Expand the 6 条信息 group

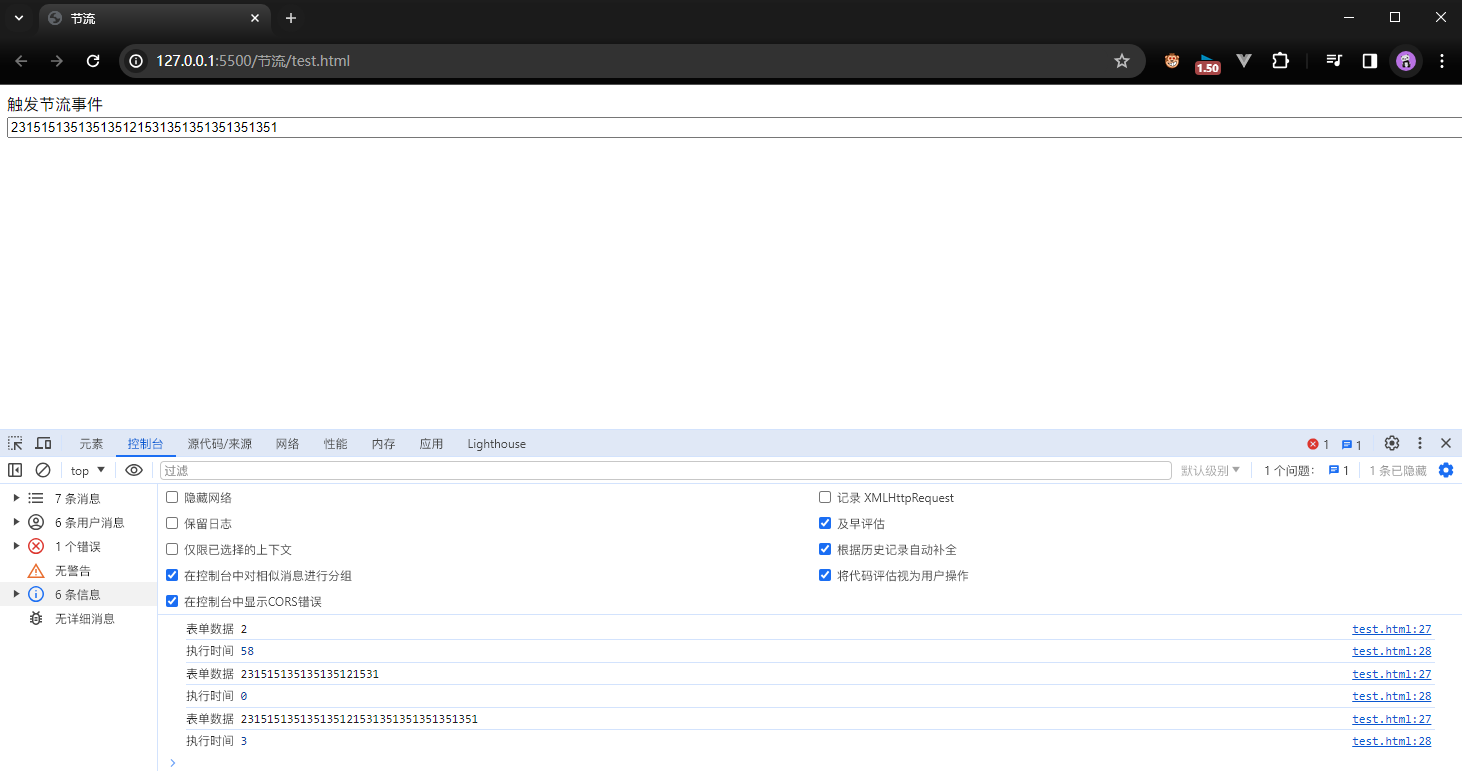16,594
